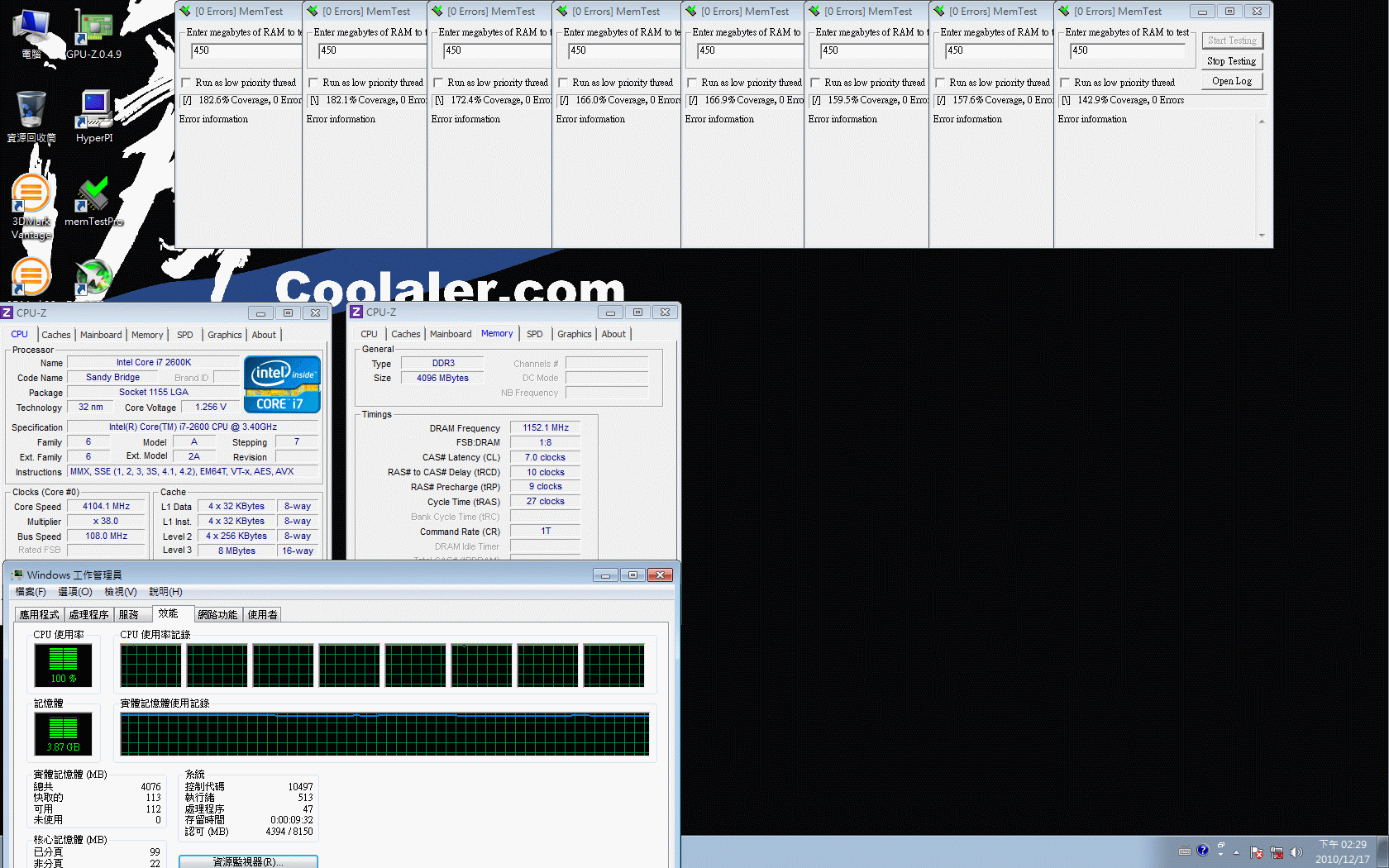Click the Name field Intel Core i7 2600K in CPU-Z
Viewport: 1389px width, 868px height.
(154, 362)
